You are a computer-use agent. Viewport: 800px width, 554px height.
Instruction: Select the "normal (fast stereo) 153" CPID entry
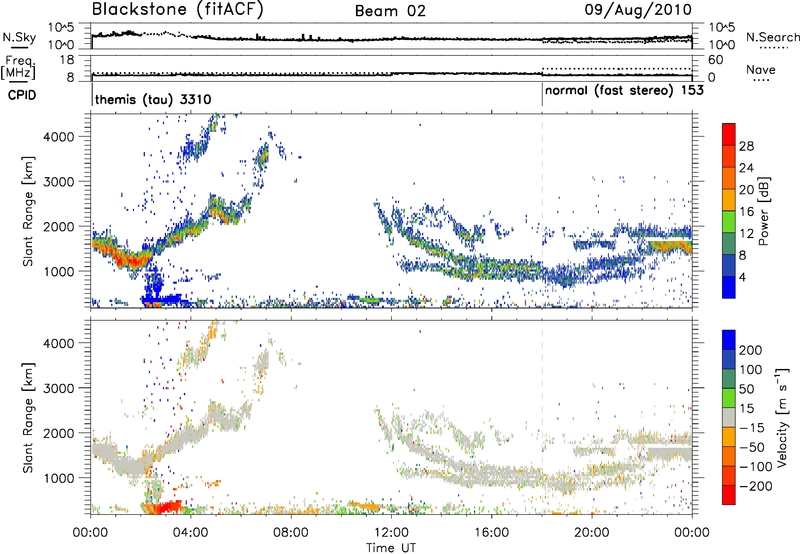(624, 91)
